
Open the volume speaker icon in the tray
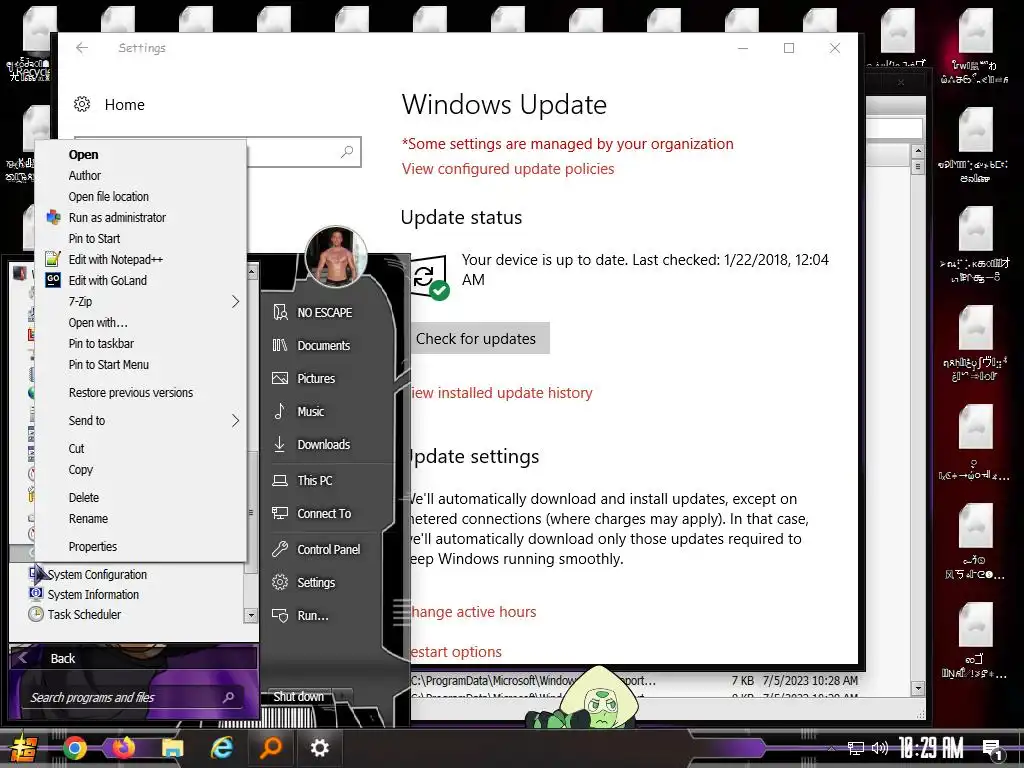click(x=880, y=748)
